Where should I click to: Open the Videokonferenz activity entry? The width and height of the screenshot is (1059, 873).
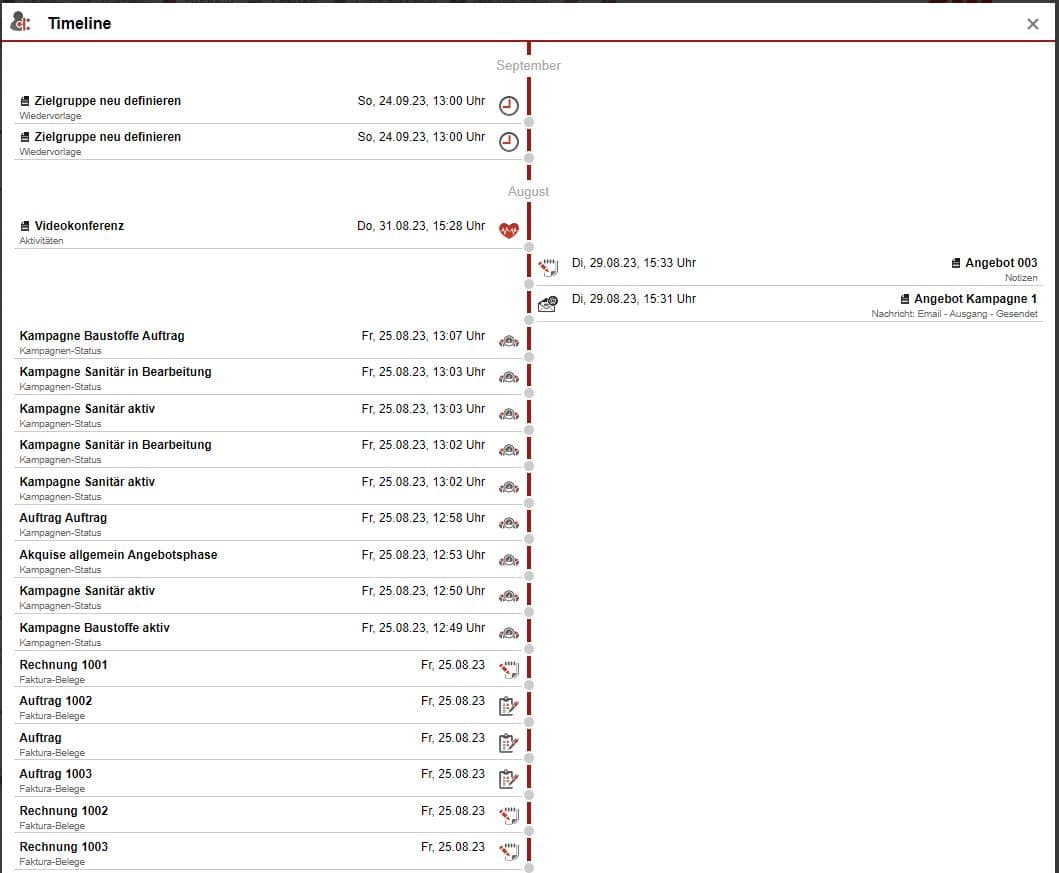pyautogui.click(x=79, y=226)
